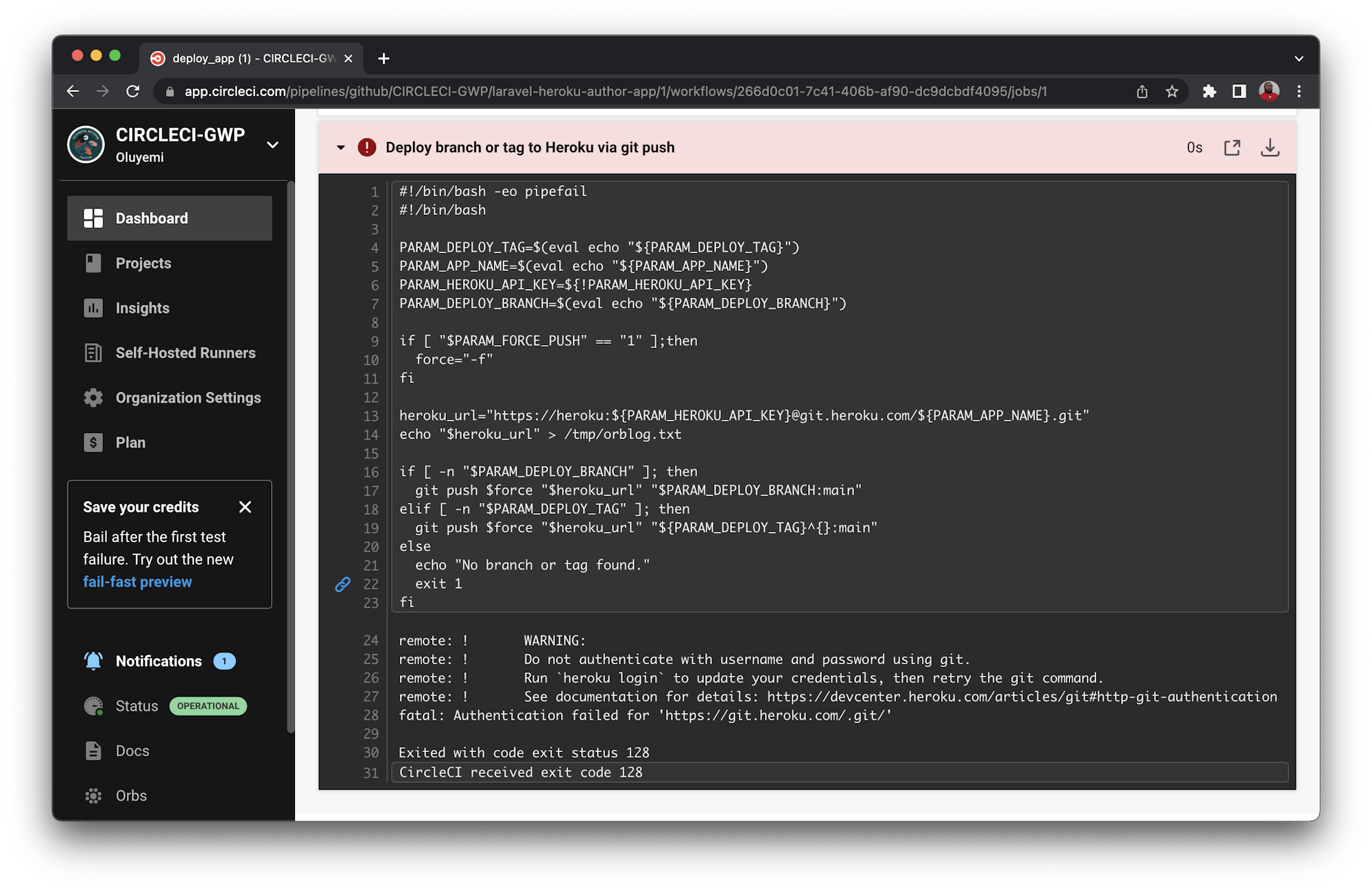Open browser extensions puzzle icon

click(1209, 91)
